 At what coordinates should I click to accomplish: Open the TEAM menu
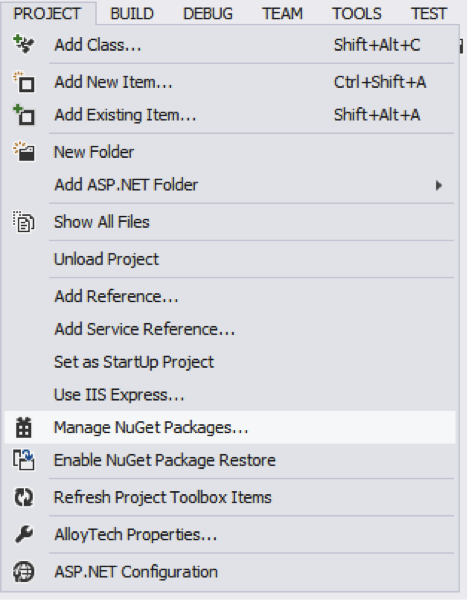(x=282, y=14)
